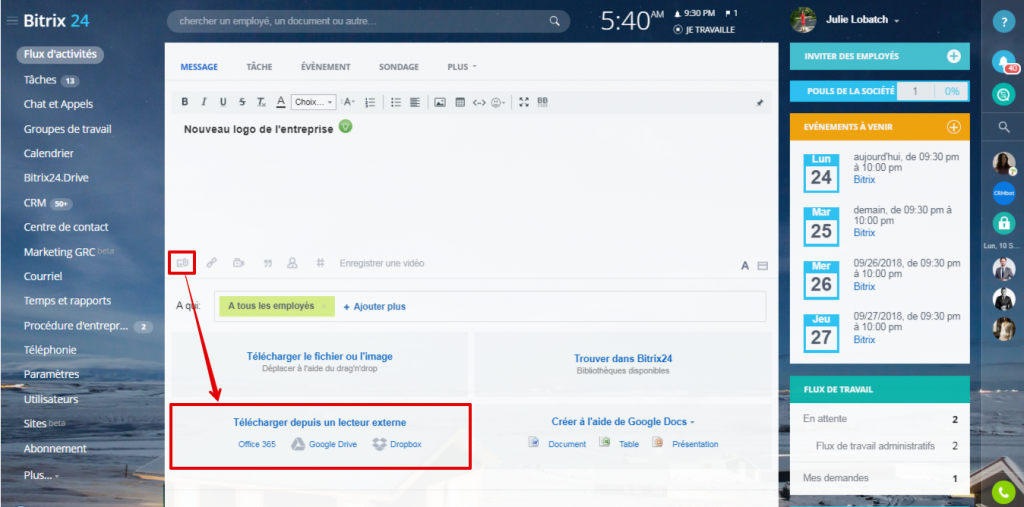The height and width of the screenshot is (507, 1024).
Task: Click the mention person icon
Action: [x=293, y=263]
